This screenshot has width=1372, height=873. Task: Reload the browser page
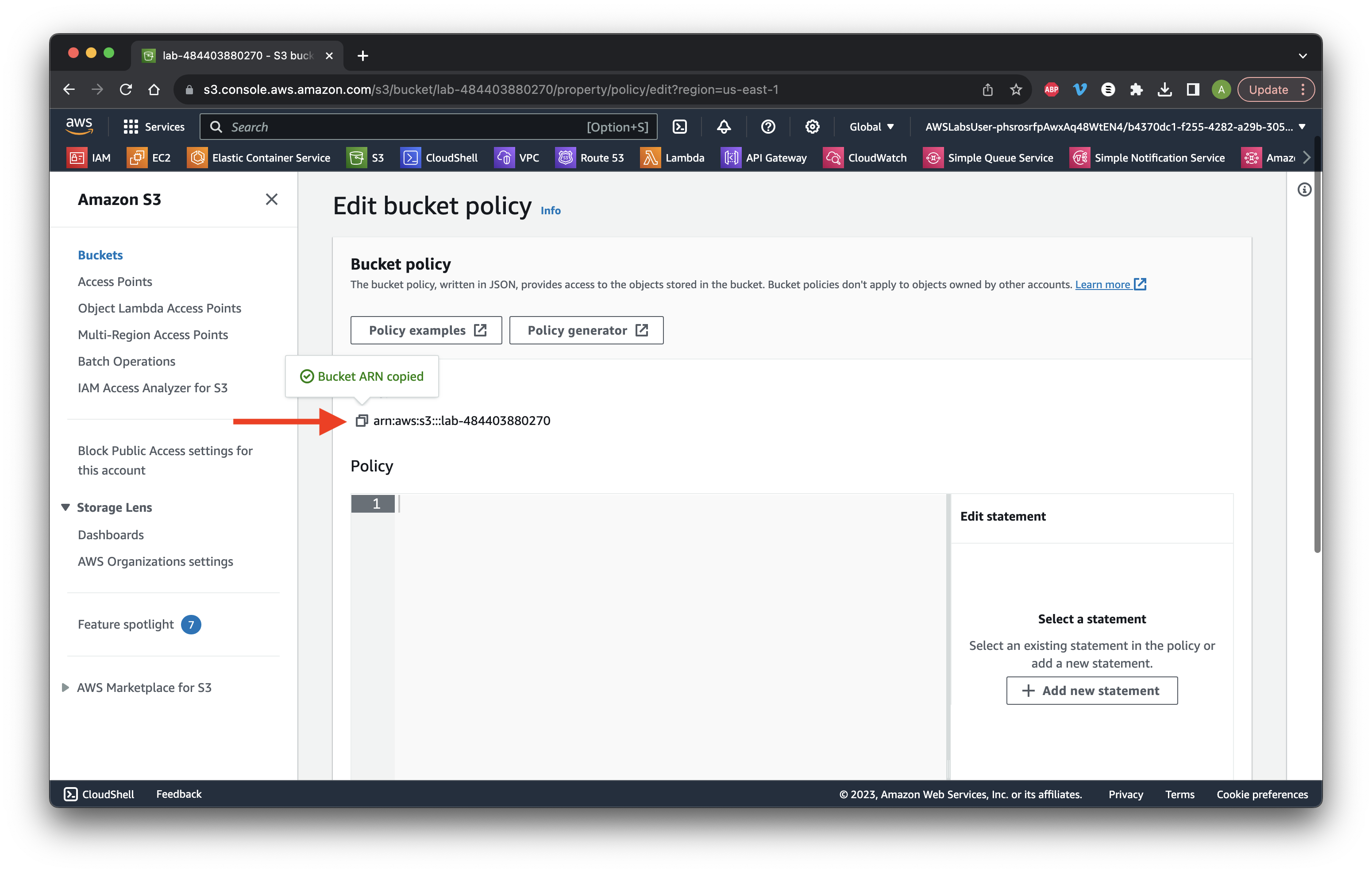(x=126, y=89)
